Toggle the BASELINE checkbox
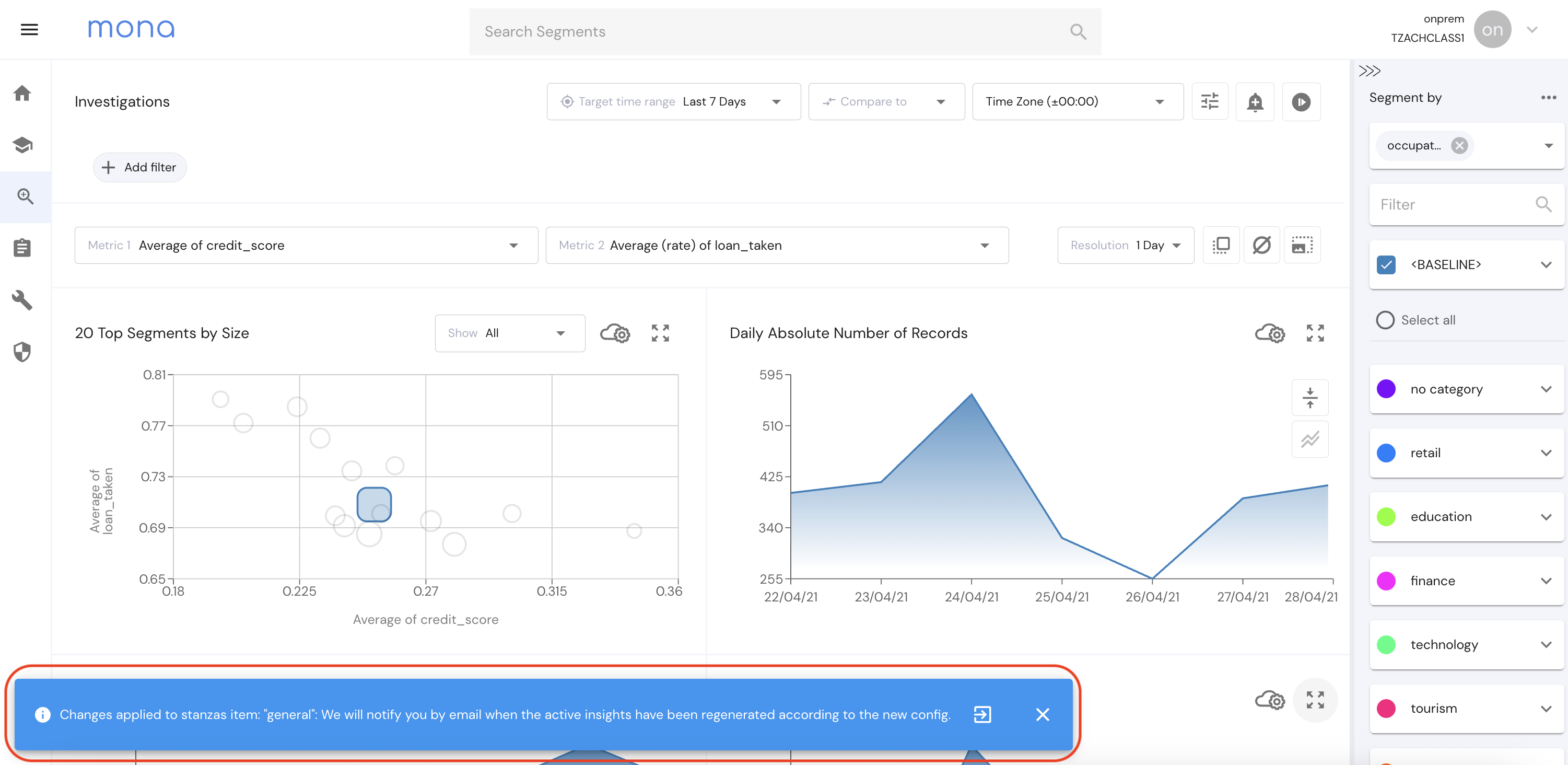This screenshot has width=1568, height=765. pos(1386,265)
